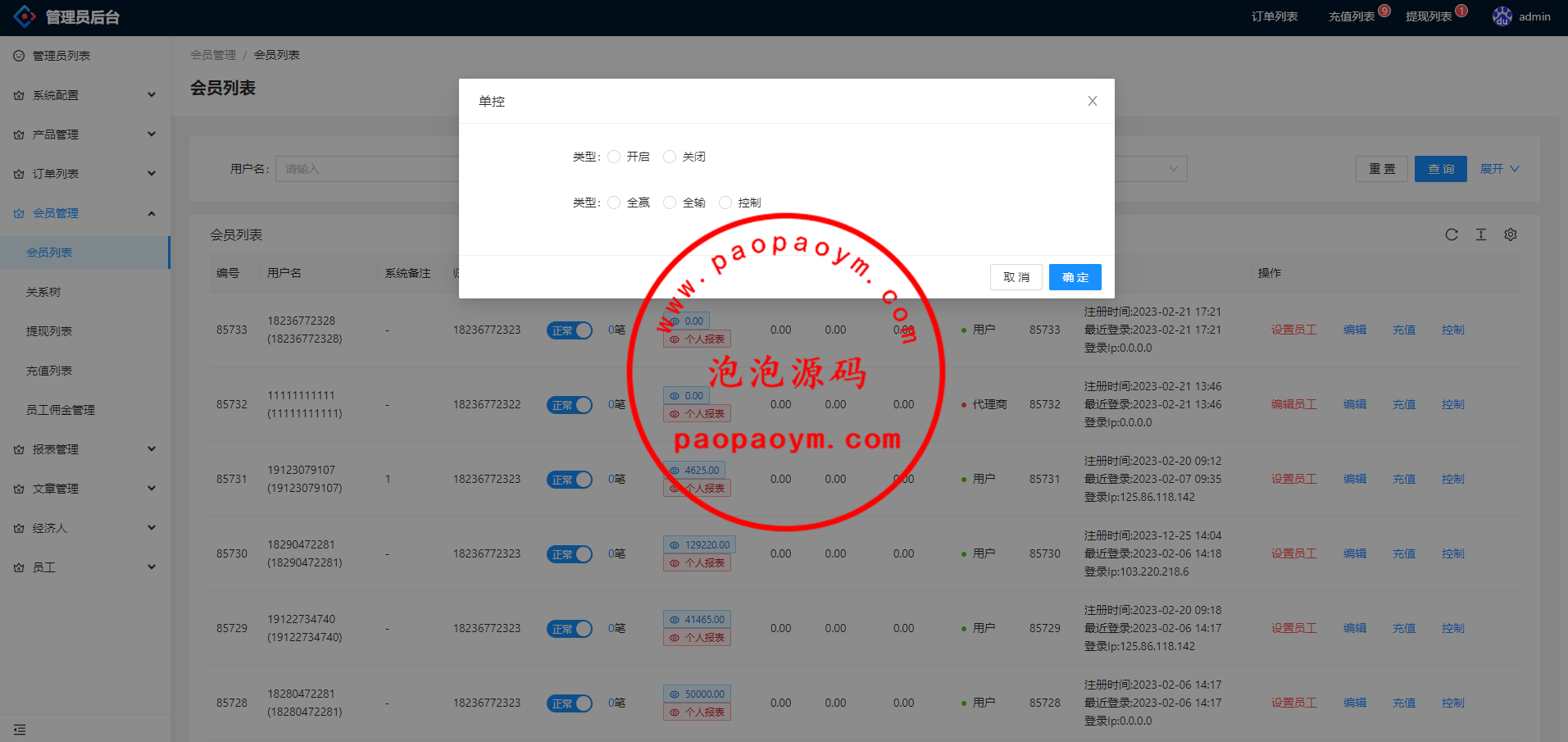Open 充值列表 in the top bar
This screenshot has width=1568, height=742.
[x=1351, y=16]
